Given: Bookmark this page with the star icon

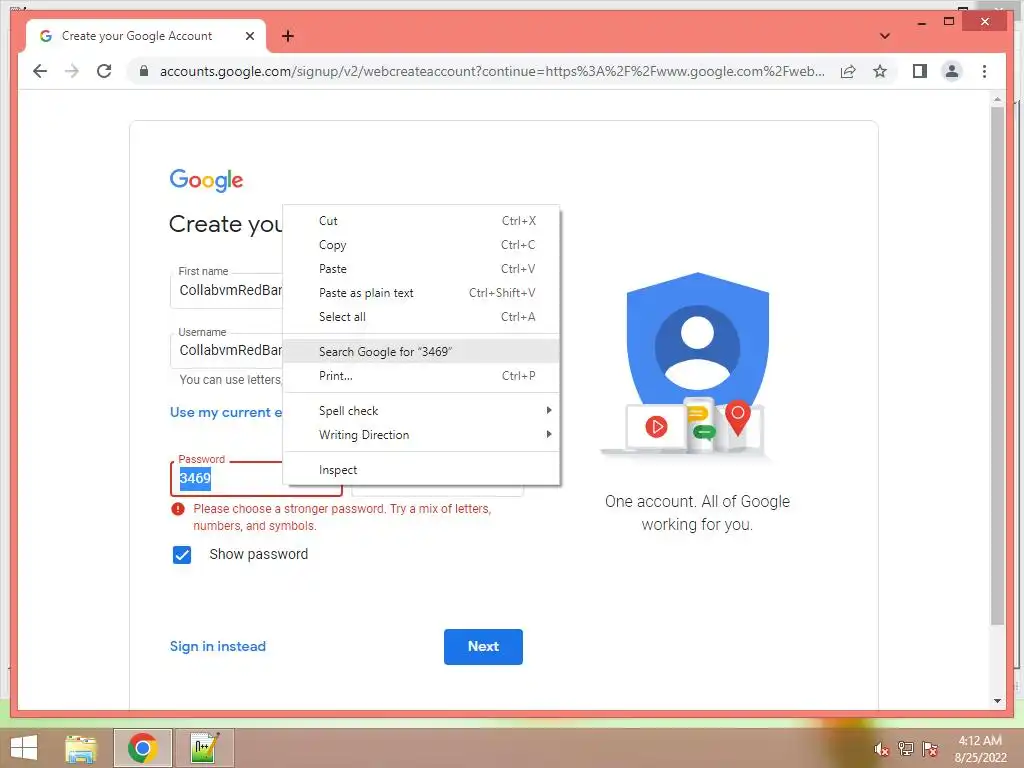Looking at the screenshot, I should pyautogui.click(x=880, y=71).
